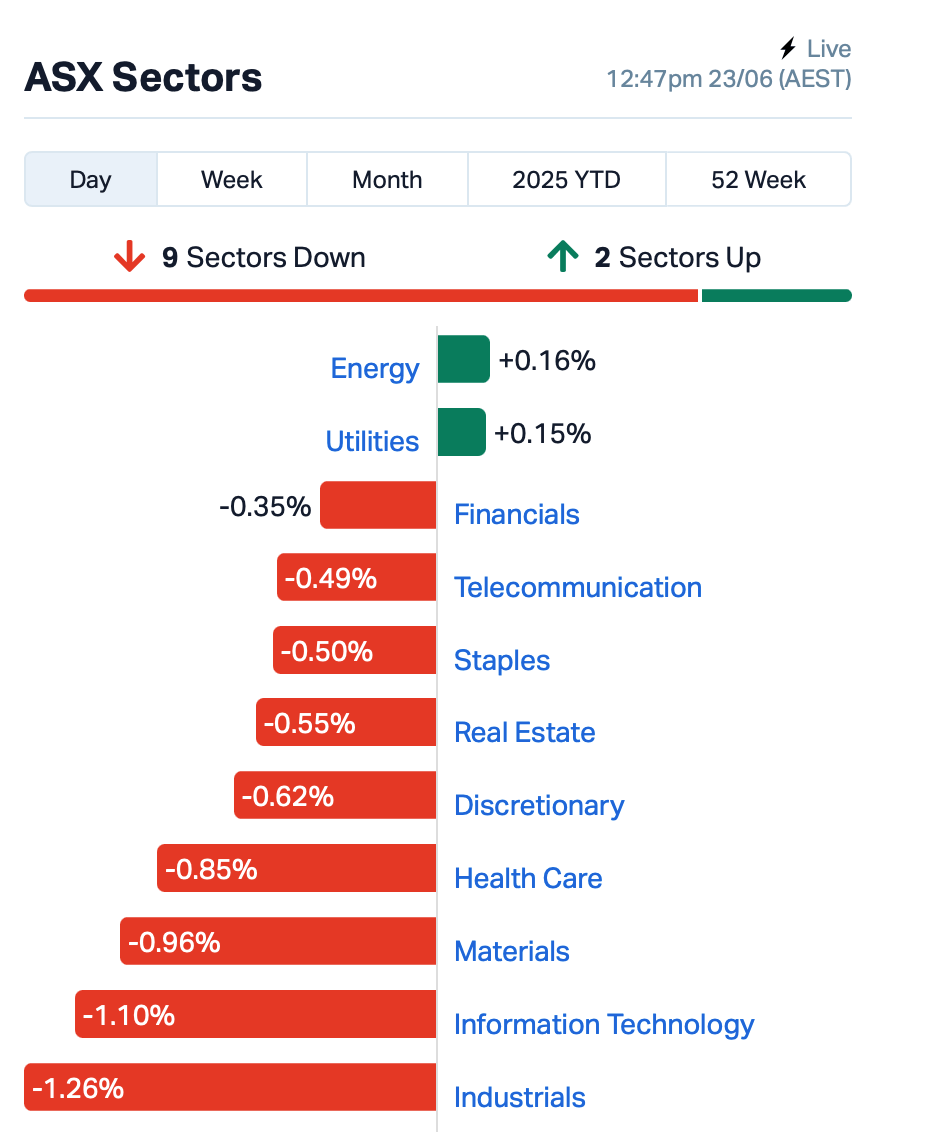The image size is (934, 1132).
Task: Click the red down arrow icon
Action: coord(129,257)
